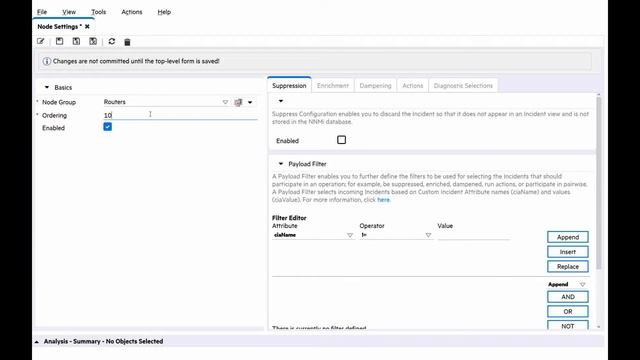
Task: Click the Suppression panel vertical scrollbar
Action: pos(599,184)
